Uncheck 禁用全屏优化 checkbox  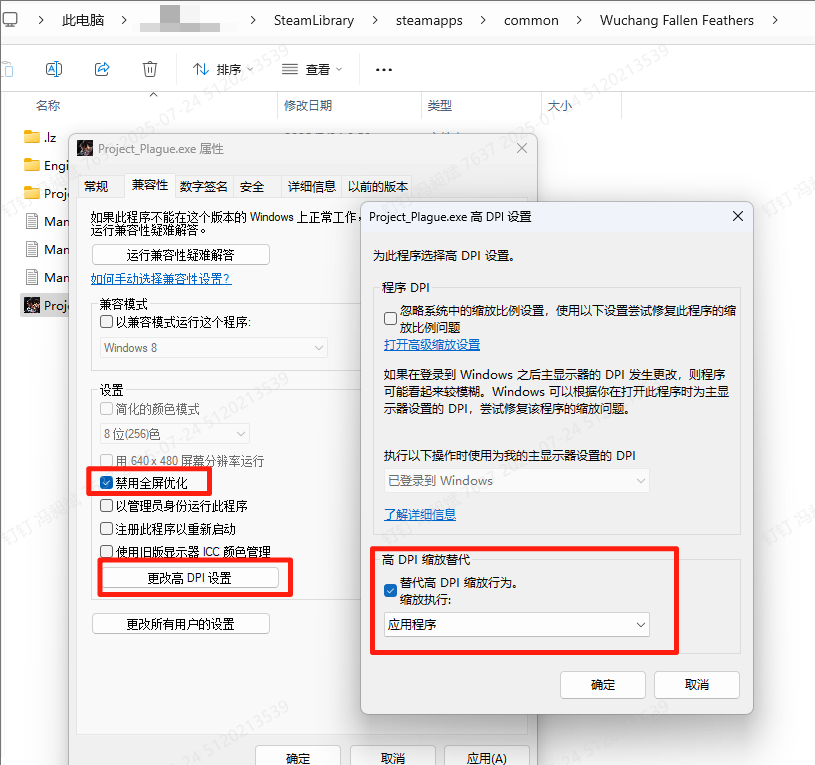pos(106,483)
